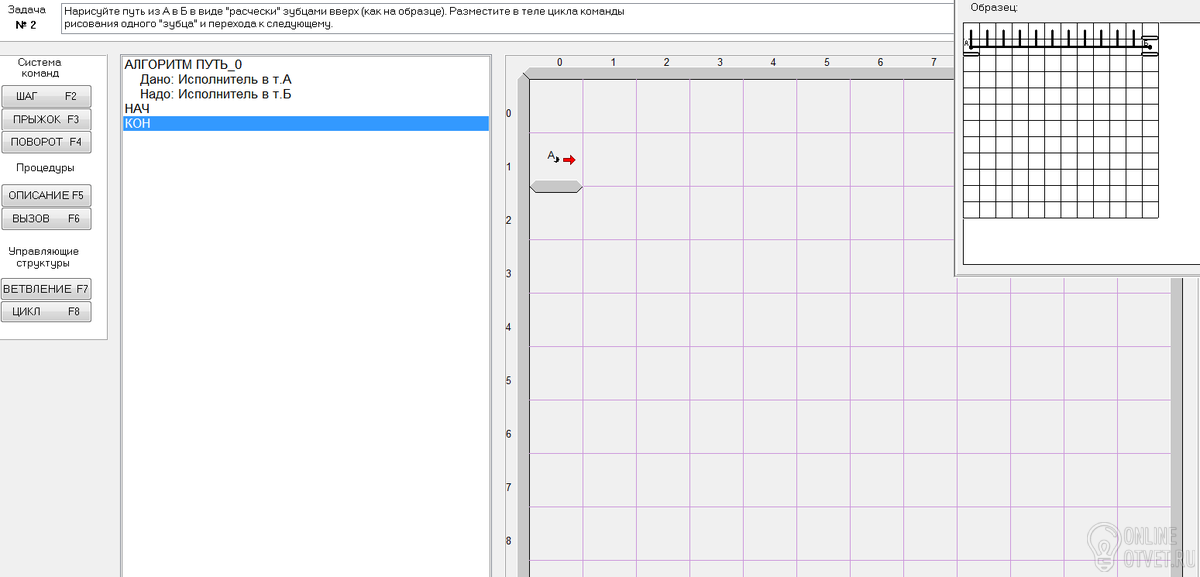Click the ЦИКЛ F8 loop button
Screen dimensions: 1200x577
click(46, 312)
